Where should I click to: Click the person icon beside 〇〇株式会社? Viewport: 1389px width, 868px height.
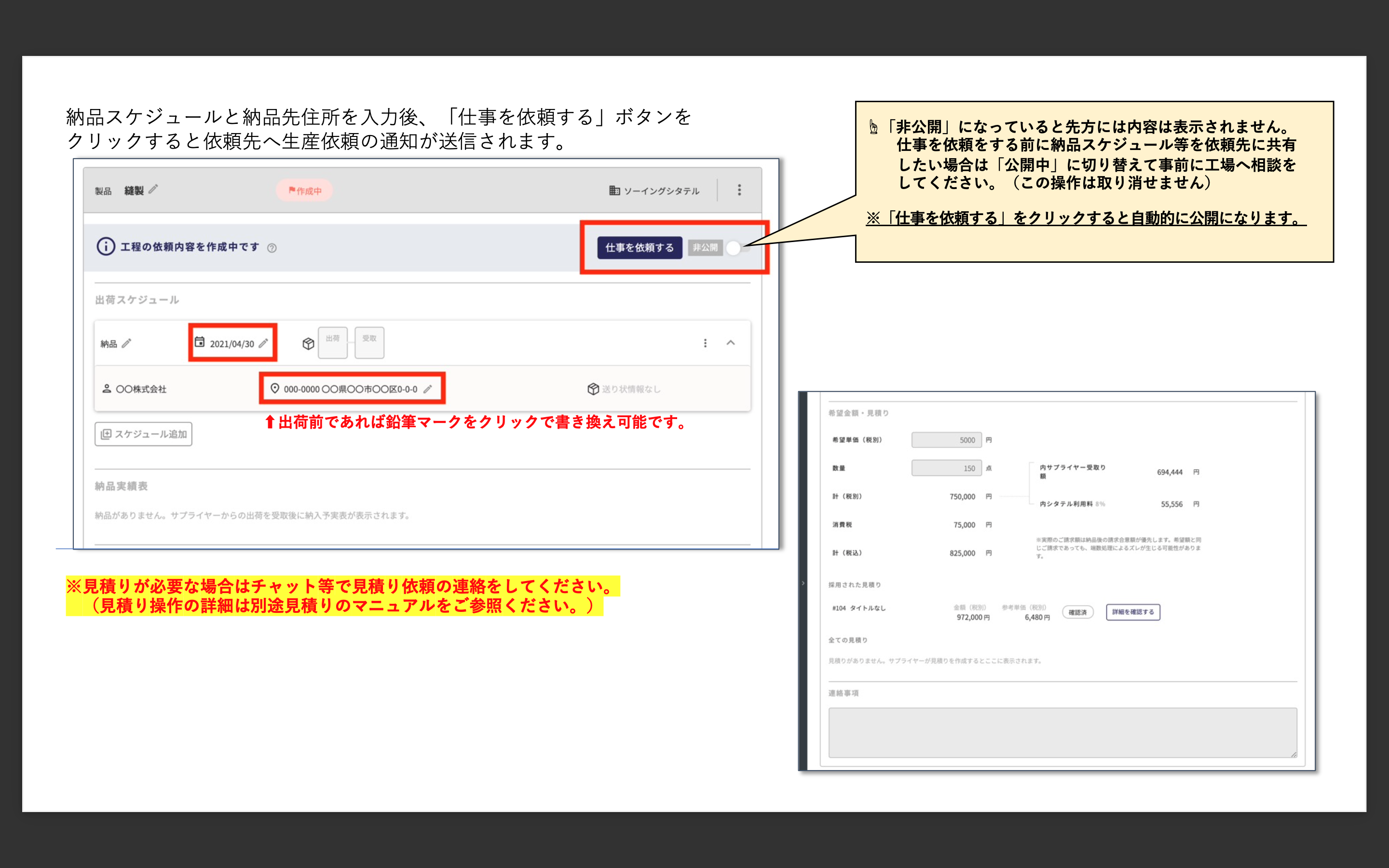click(107, 389)
